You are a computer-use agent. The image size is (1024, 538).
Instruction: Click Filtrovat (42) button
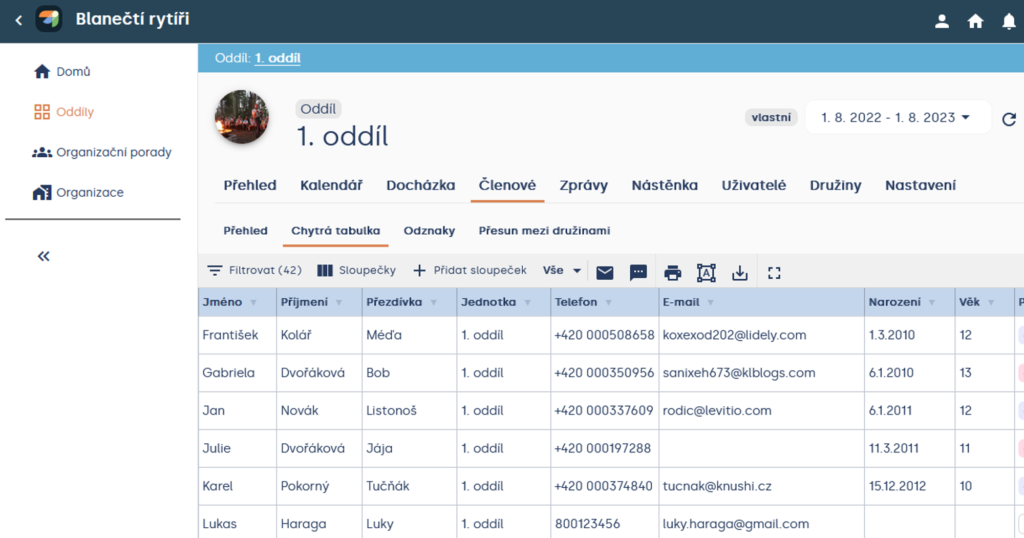(254, 270)
